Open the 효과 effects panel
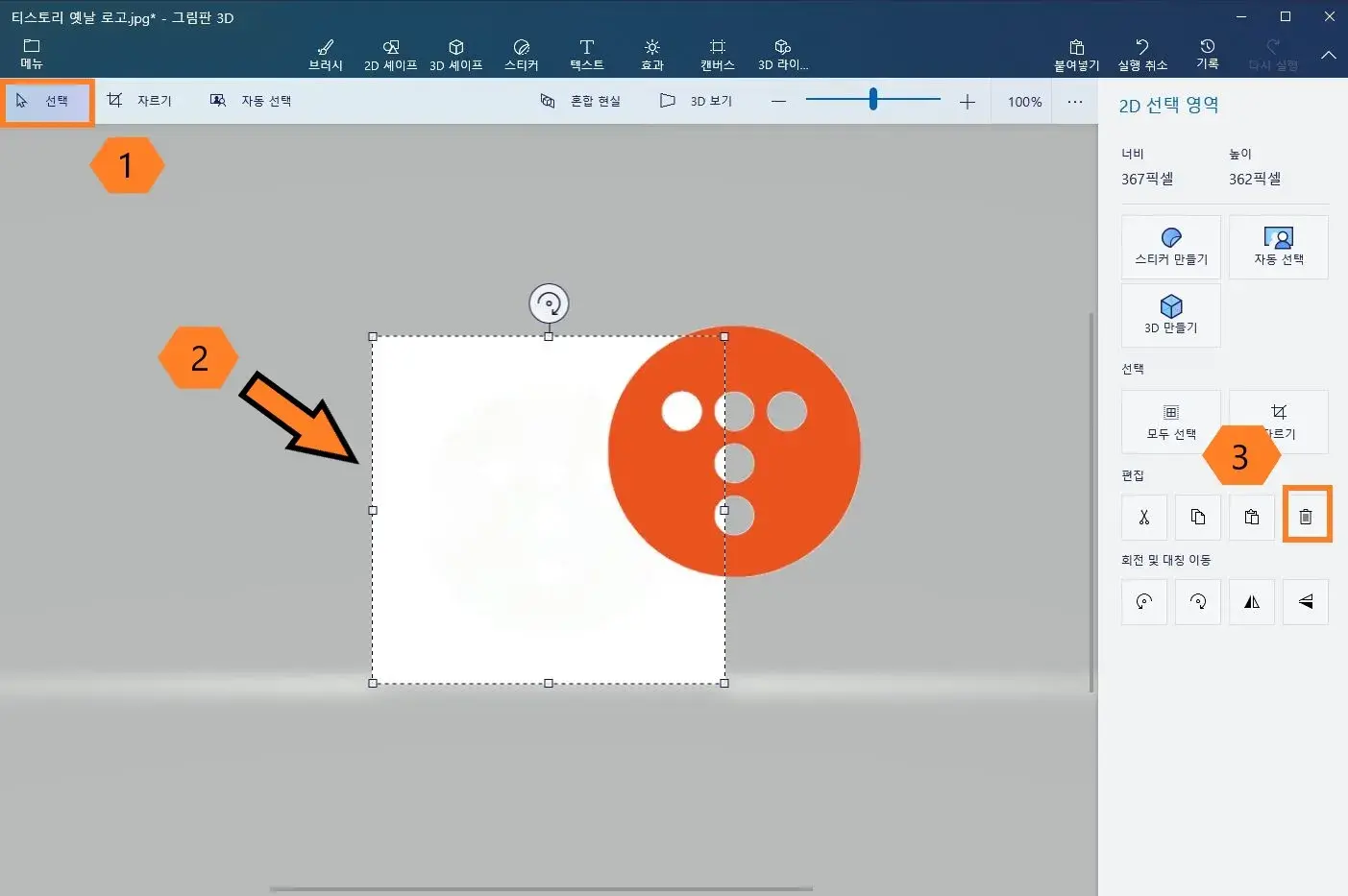 click(x=652, y=55)
